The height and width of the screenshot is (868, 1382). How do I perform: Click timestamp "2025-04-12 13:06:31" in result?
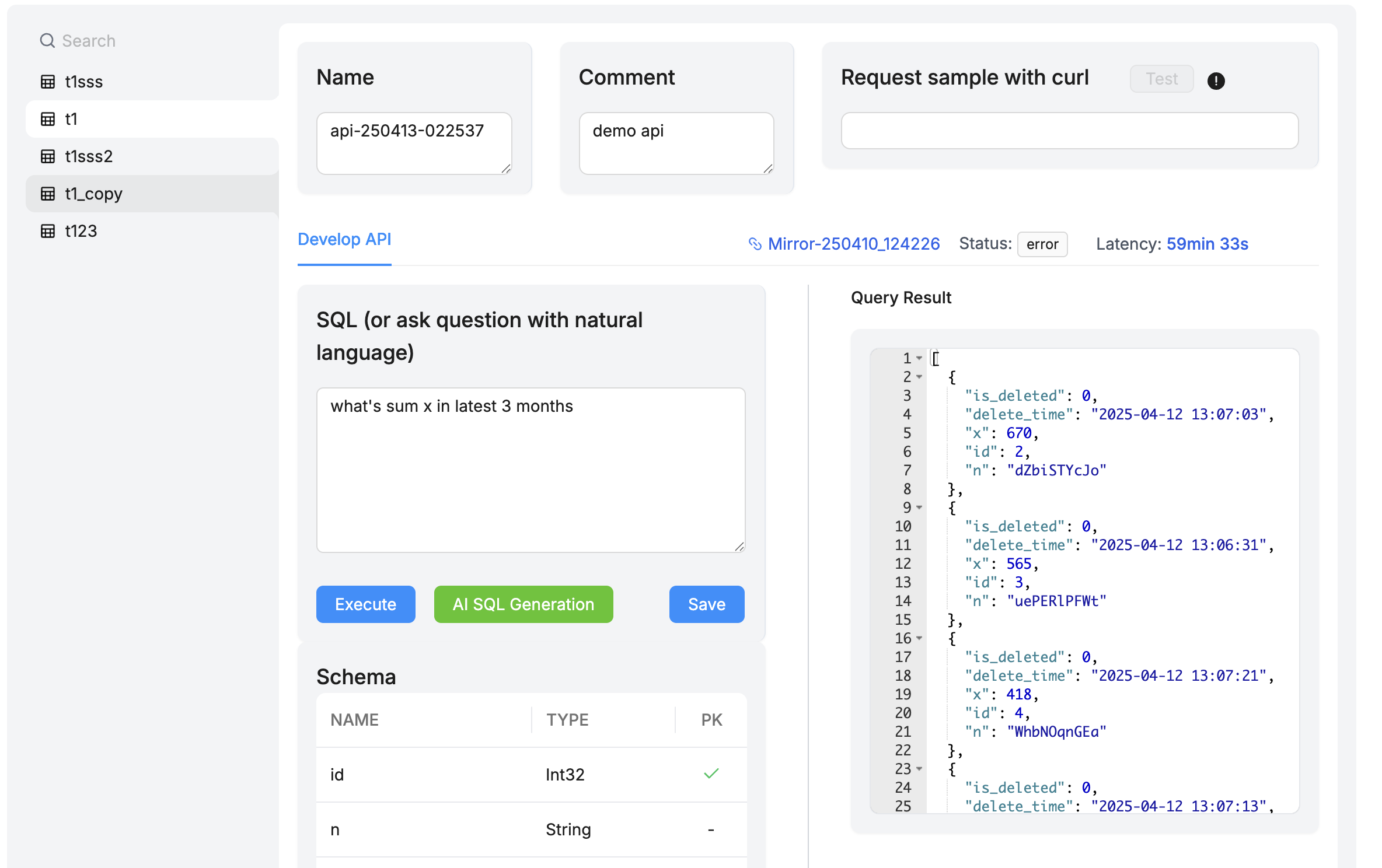click(x=1179, y=545)
